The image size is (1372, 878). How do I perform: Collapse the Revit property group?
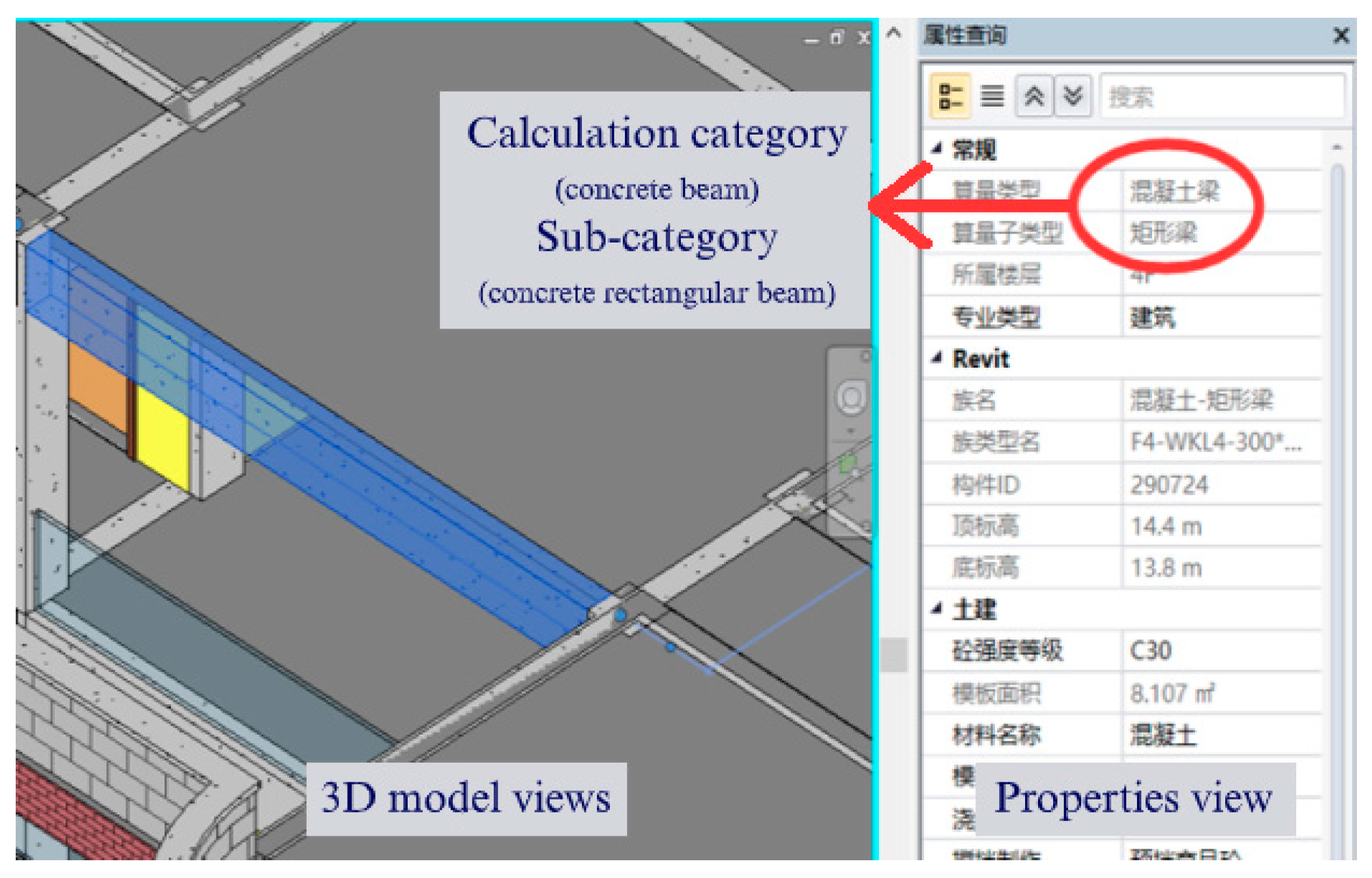[x=938, y=357]
